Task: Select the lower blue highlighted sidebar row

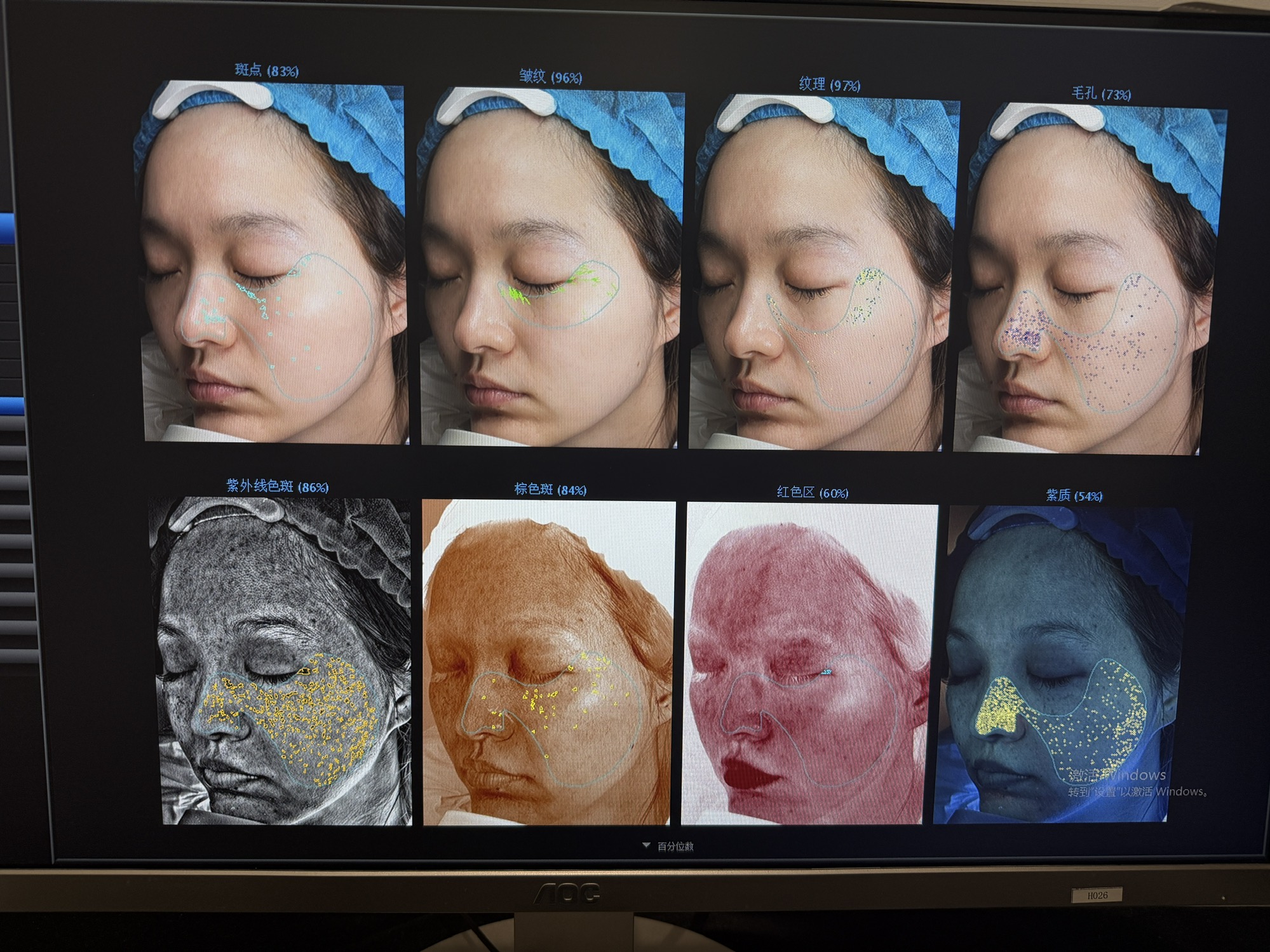Action: (x=11, y=405)
